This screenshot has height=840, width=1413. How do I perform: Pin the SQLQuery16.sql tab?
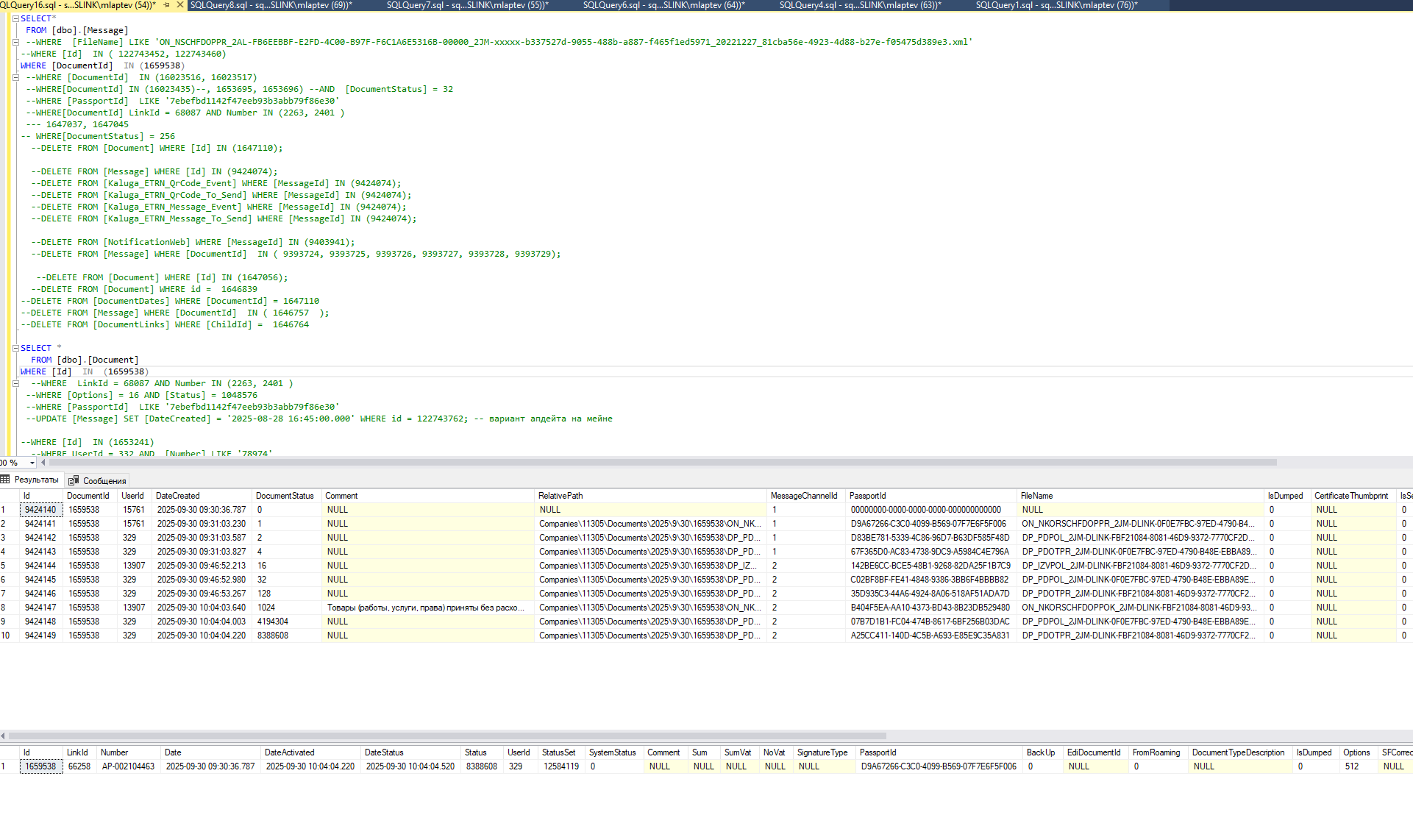click(x=167, y=5)
